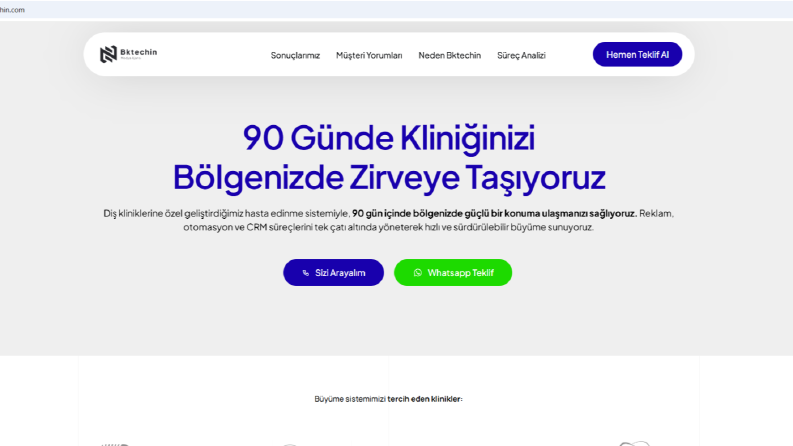Image resolution: width=793 pixels, height=446 pixels.
Task: Open the Neden Bktechin menu link
Action: [x=450, y=55]
